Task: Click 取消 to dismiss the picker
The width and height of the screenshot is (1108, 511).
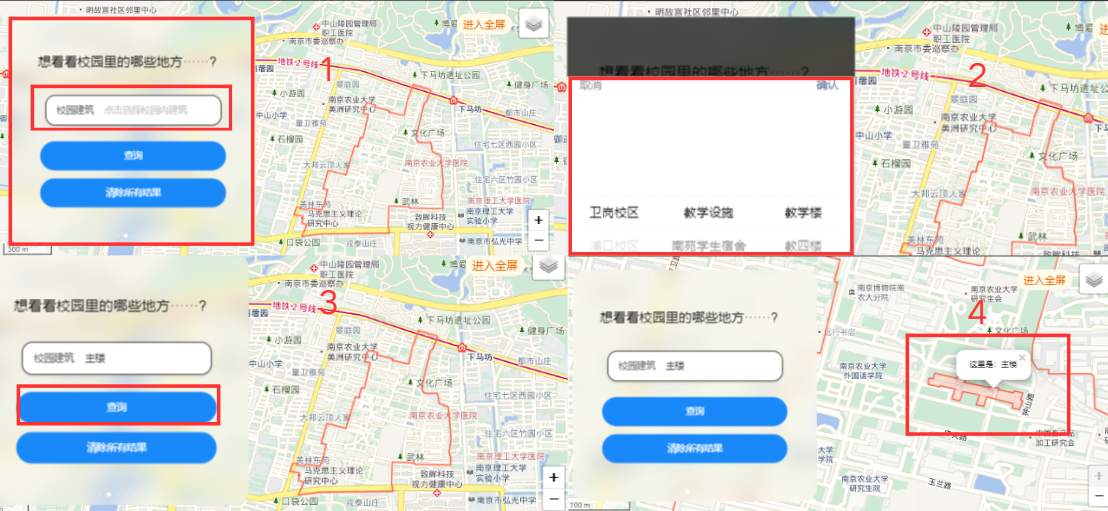Action: pyautogui.click(x=591, y=86)
